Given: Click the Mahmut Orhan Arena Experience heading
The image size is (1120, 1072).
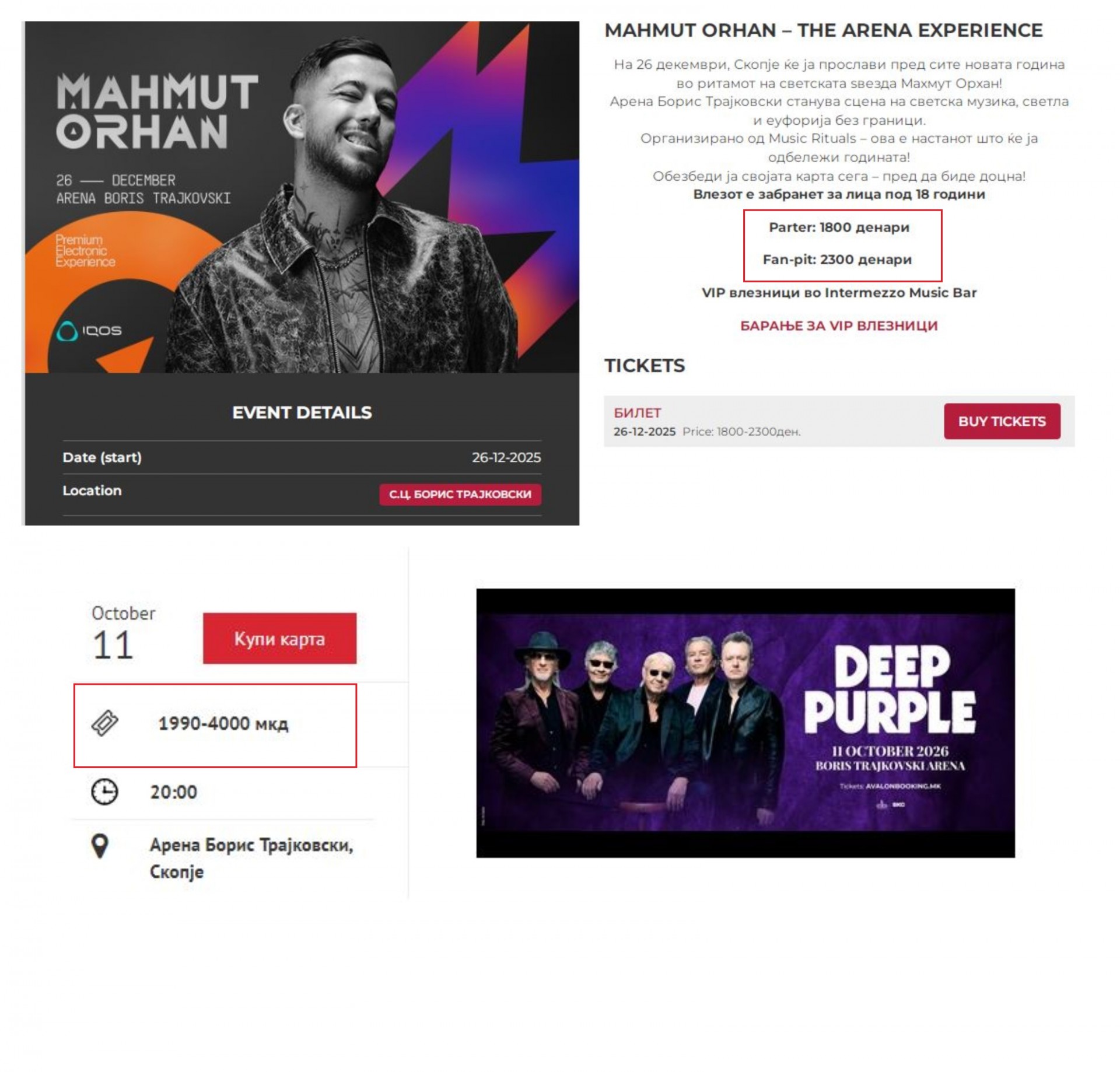Looking at the screenshot, I should 823,30.
